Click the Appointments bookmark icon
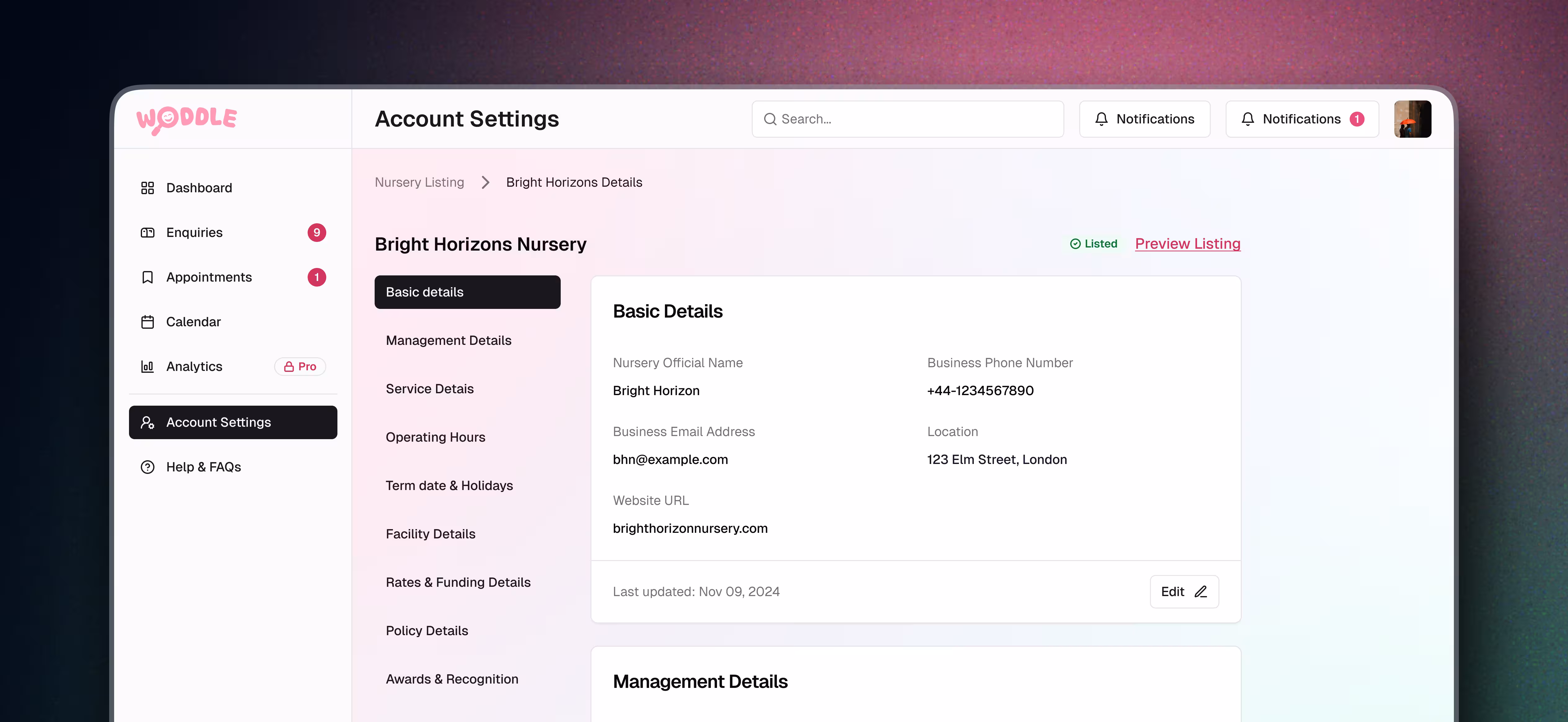 pyautogui.click(x=147, y=278)
